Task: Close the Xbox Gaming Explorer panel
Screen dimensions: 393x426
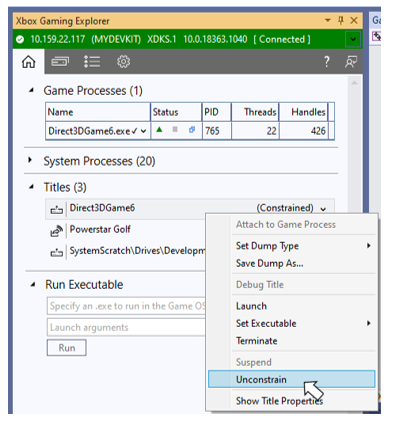Action: (354, 20)
